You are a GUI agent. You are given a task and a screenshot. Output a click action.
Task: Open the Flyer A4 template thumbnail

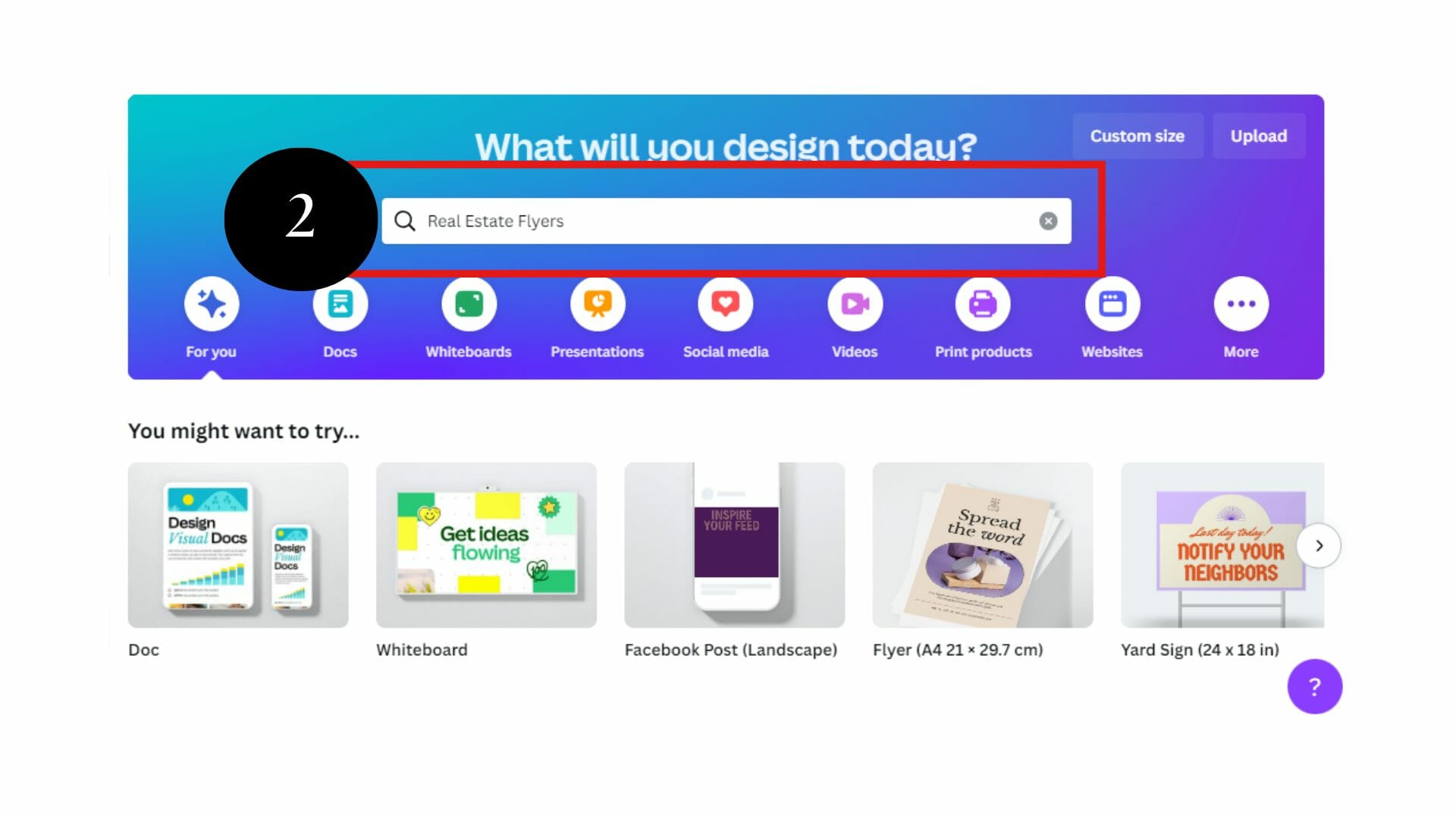[x=983, y=545]
